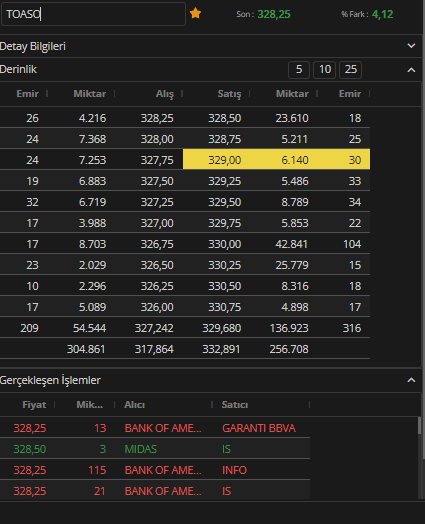Screen dimensions: 425x524
Task: Click green trade price 328,50
Action: [30, 449]
